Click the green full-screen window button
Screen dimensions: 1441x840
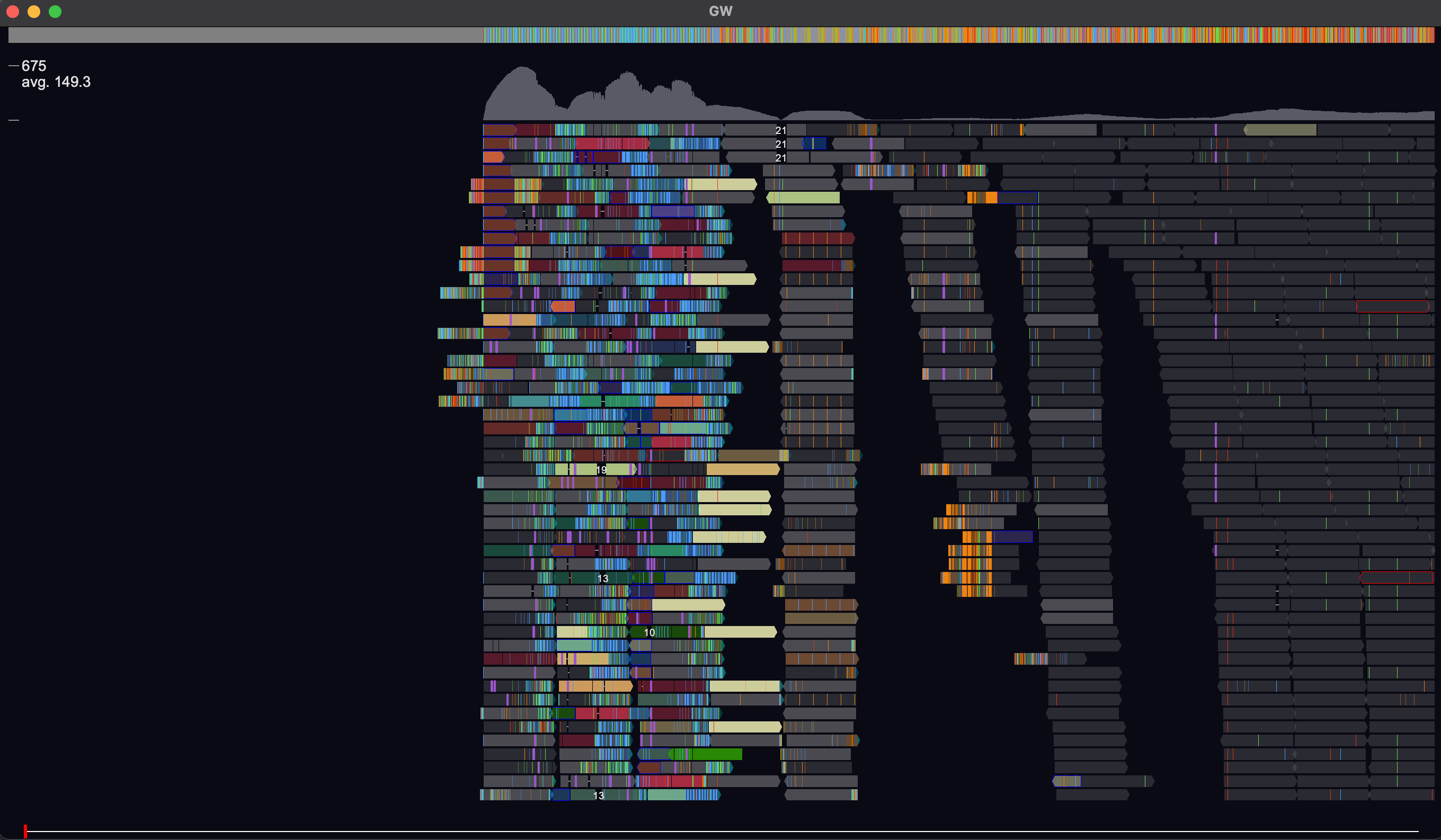[55, 12]
